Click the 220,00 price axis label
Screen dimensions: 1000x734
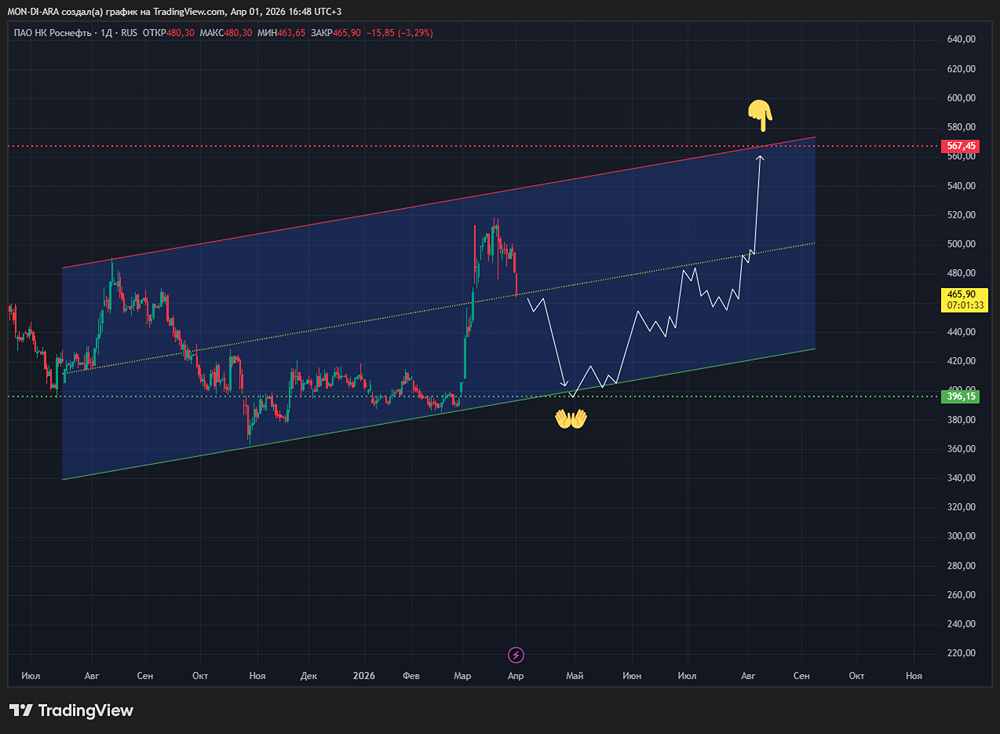[x=961, y=652]
